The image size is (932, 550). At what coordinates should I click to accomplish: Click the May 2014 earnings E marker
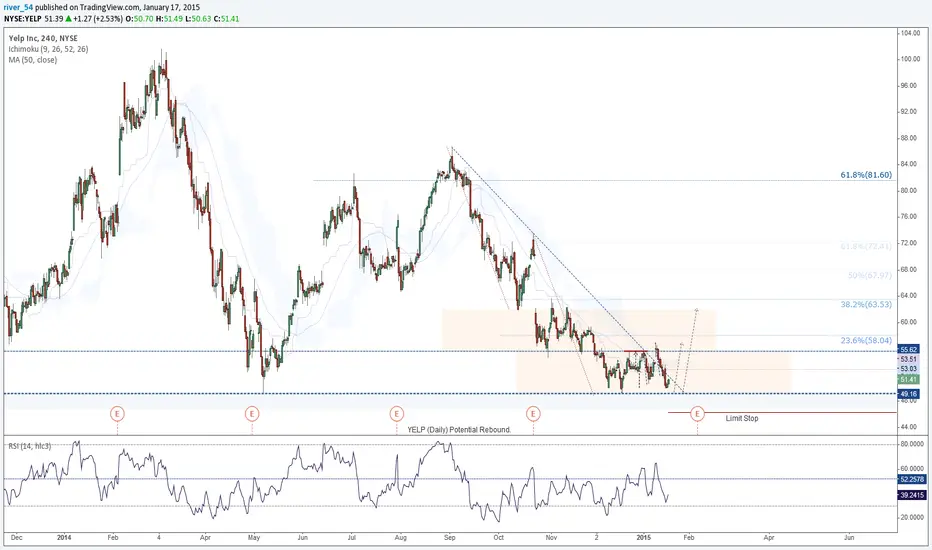click(252, 413)
